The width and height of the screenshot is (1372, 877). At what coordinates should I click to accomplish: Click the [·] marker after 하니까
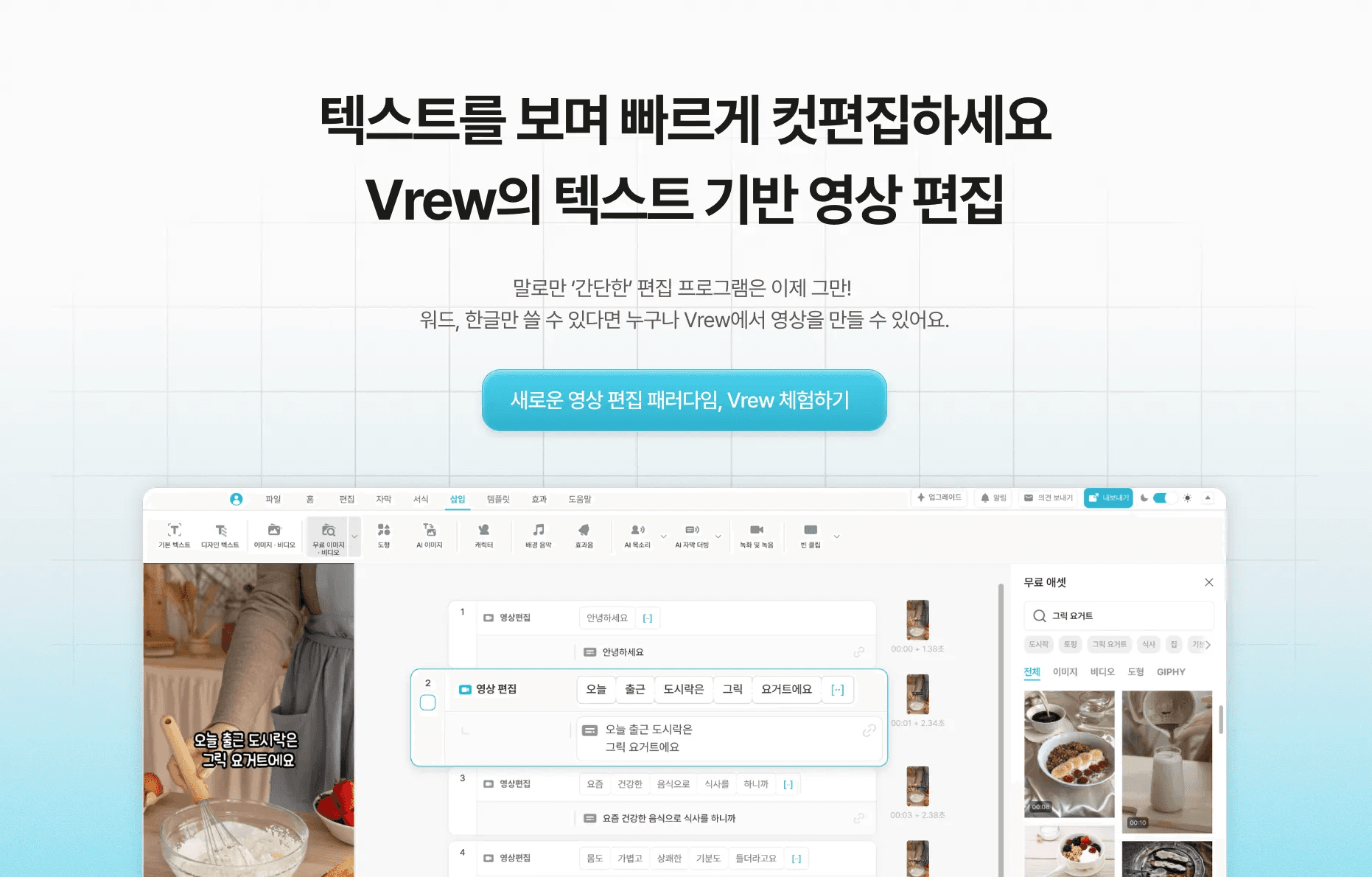click(x=788, y=784)
